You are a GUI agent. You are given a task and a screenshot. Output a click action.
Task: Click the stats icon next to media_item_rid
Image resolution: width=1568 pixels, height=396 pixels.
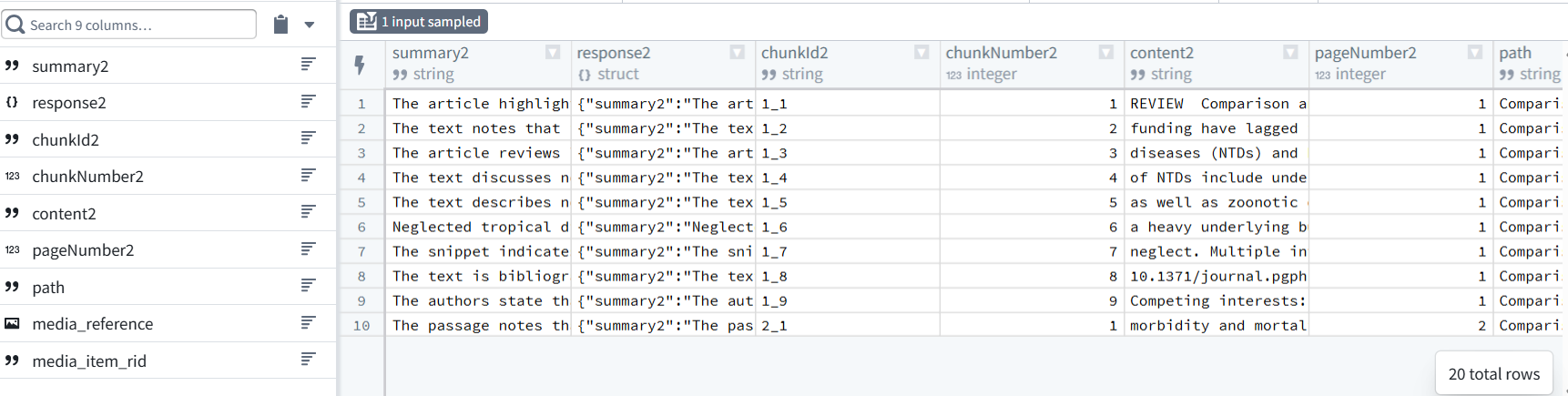(309, 360)
